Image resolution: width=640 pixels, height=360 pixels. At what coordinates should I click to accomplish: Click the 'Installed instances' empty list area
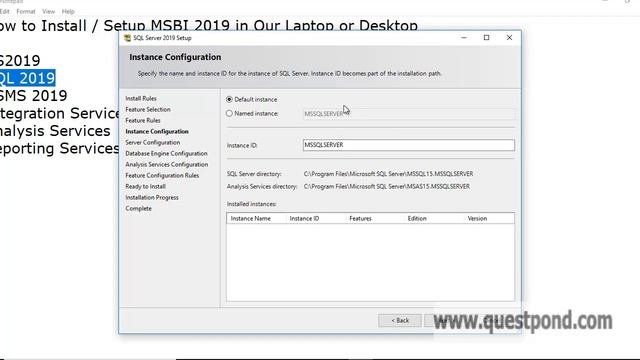point(371,262)
